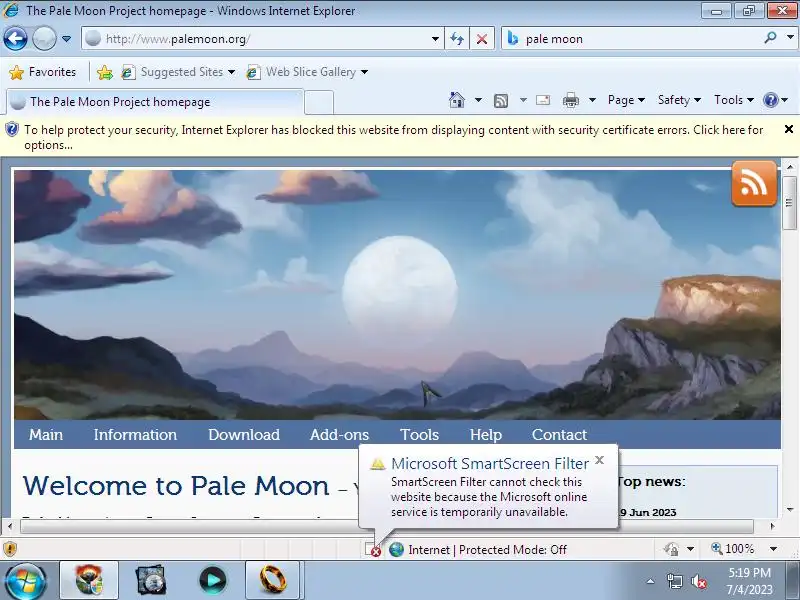The image size is (800, 600).
Task: Go back with the Back arrow button
Action: [15, 38]
